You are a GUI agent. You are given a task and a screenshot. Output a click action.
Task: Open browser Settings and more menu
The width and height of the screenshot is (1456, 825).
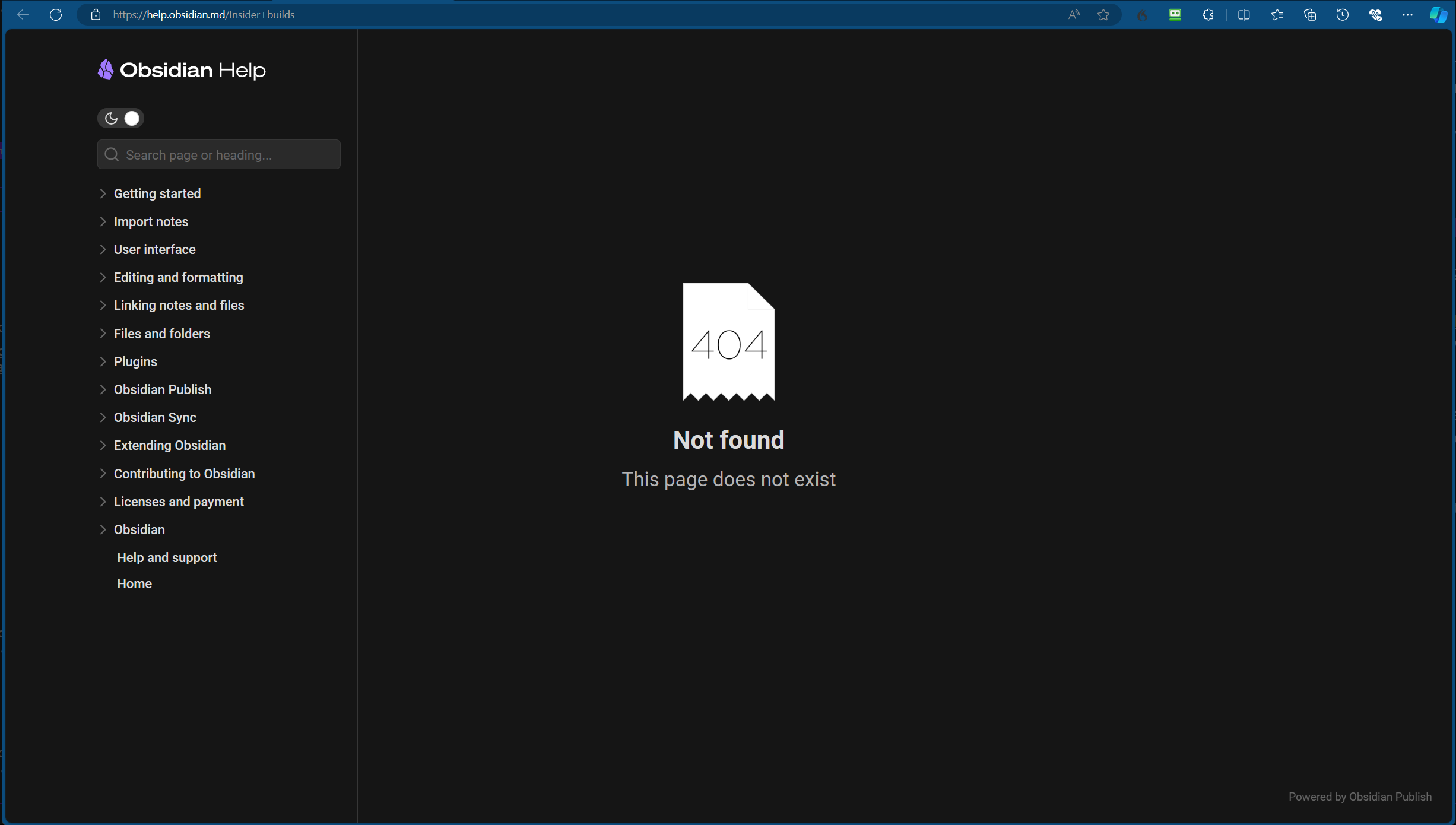1407,15
